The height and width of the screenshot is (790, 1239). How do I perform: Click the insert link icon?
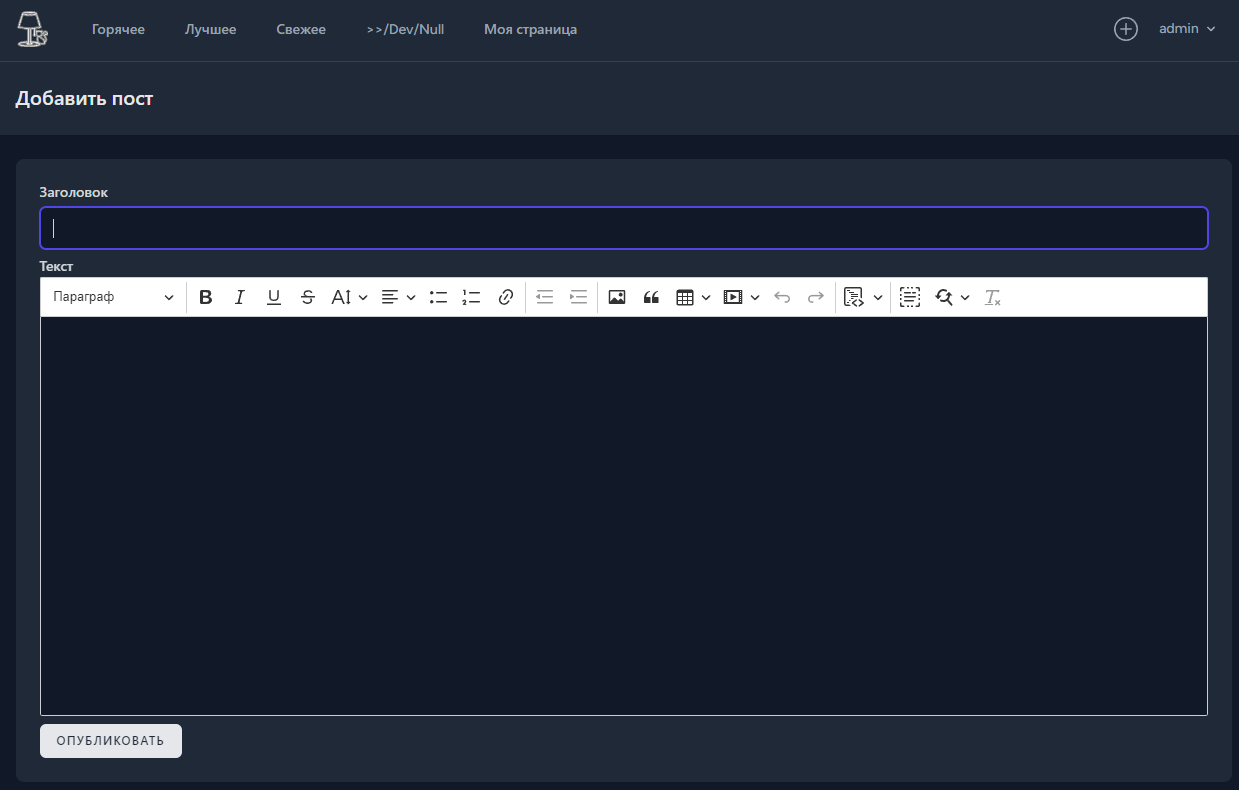pos(506,297)
